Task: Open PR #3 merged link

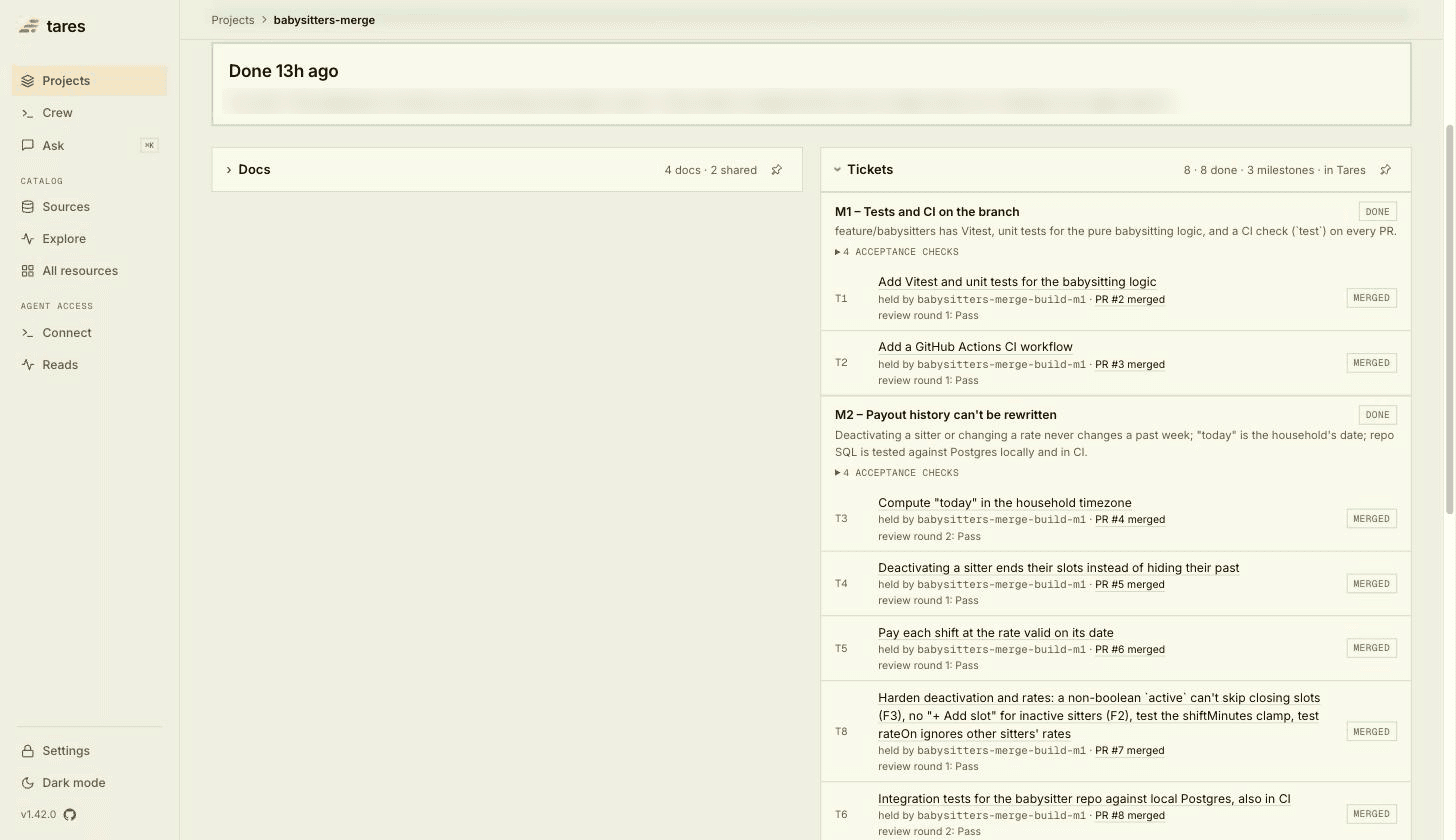Action: point(1130,365)
